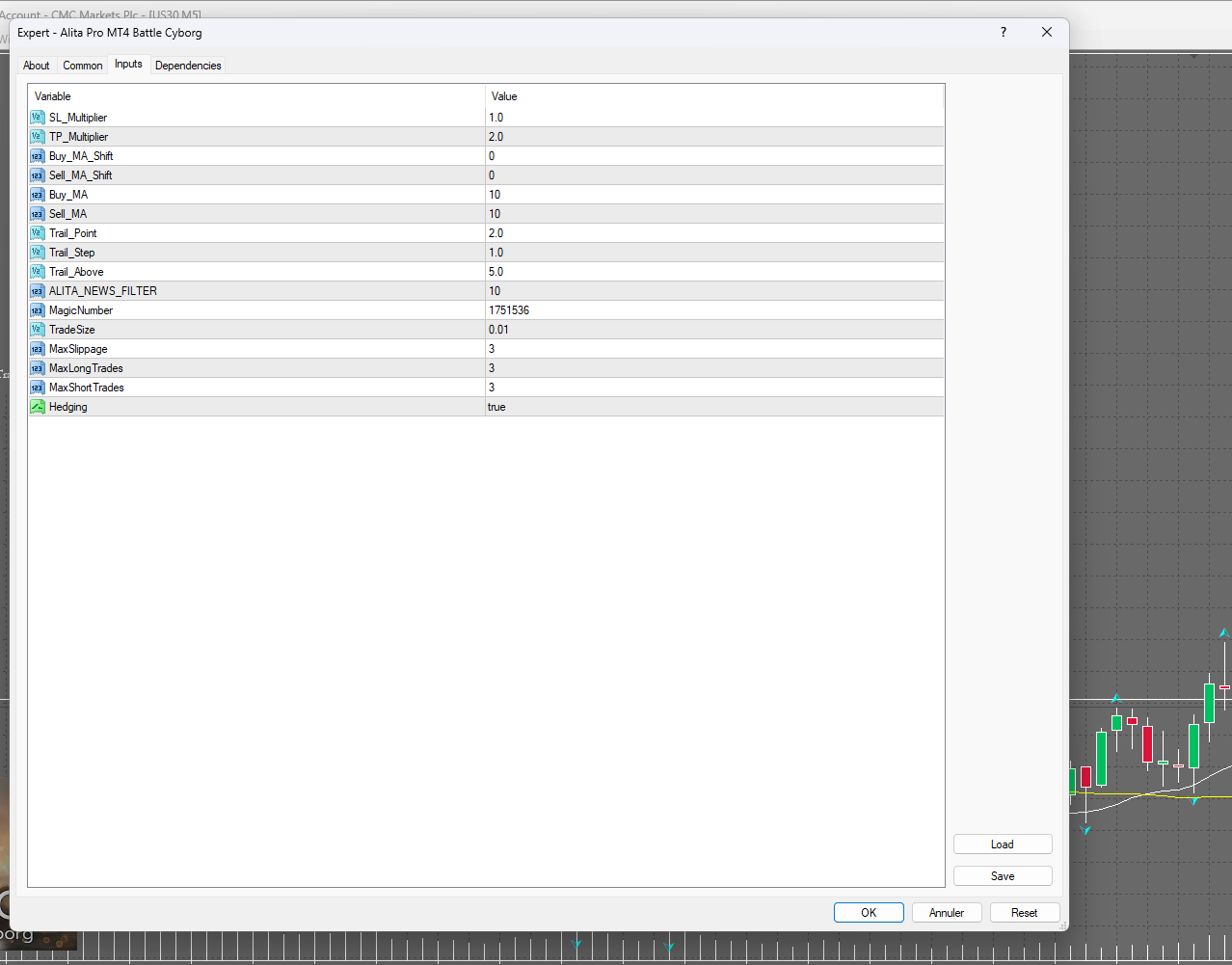The width and height of the screenshot is (1232, 965).
Task: Close the Expert dialog window
Action: (1047, 32)
